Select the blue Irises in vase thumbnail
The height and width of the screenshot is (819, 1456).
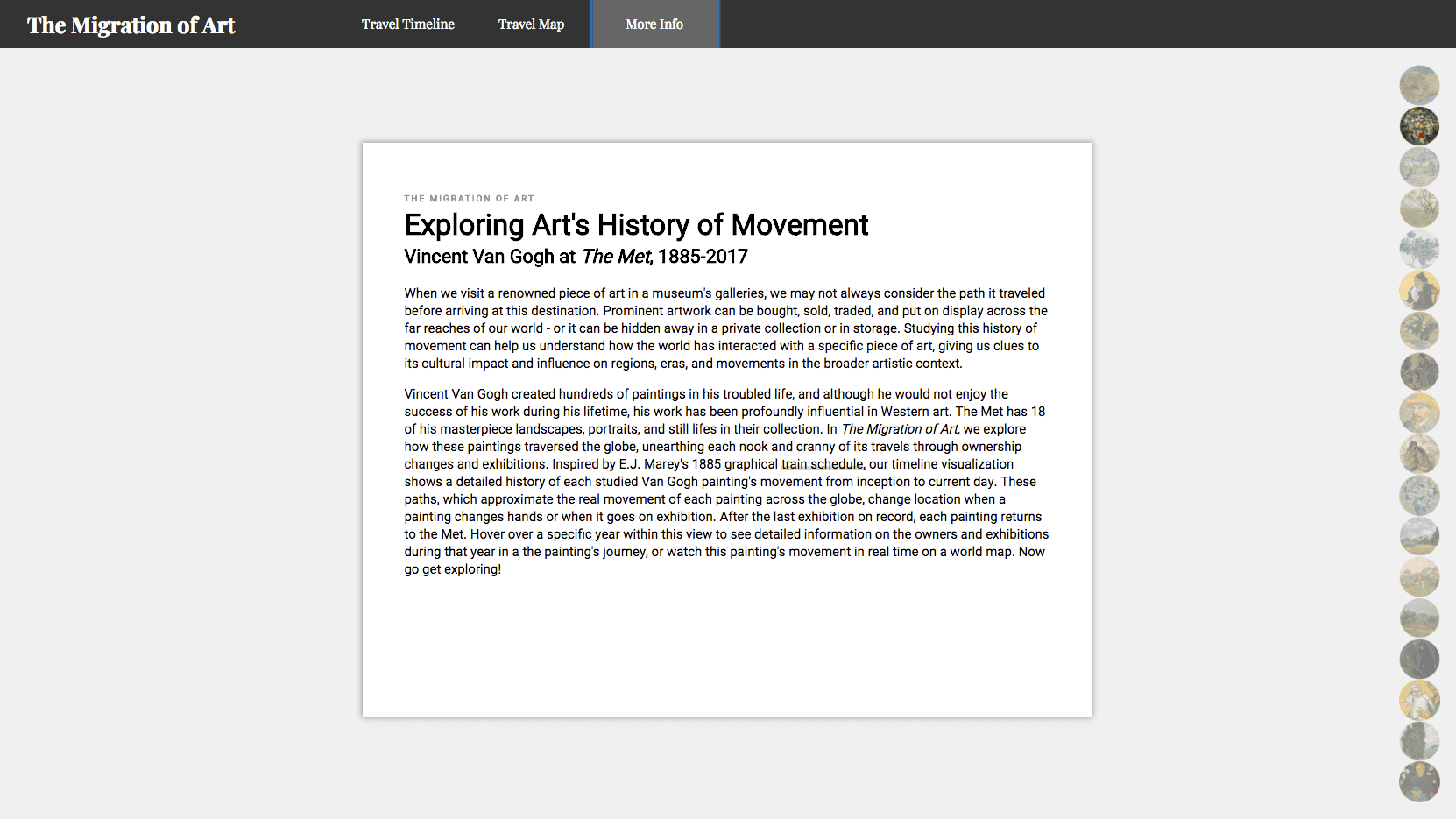(1419, 250)
